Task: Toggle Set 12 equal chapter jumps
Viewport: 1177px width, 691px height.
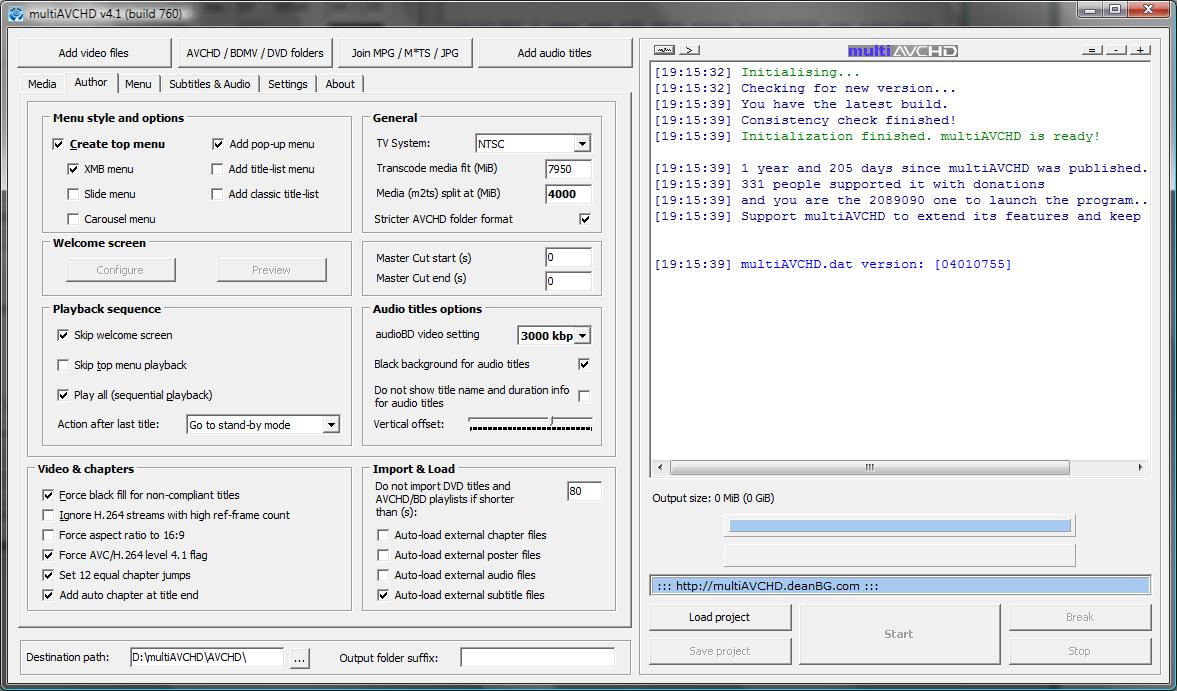Action: [x=48, y=575]
